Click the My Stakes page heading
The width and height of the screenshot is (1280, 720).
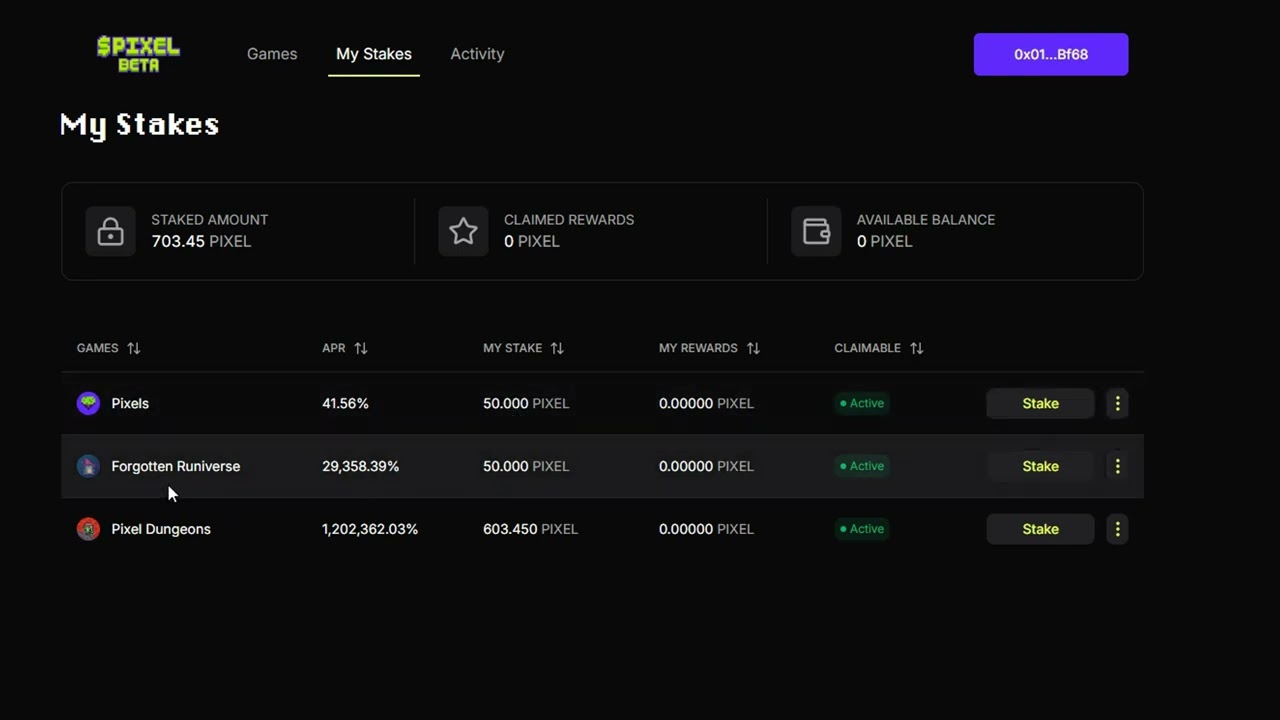pos(139,125)
